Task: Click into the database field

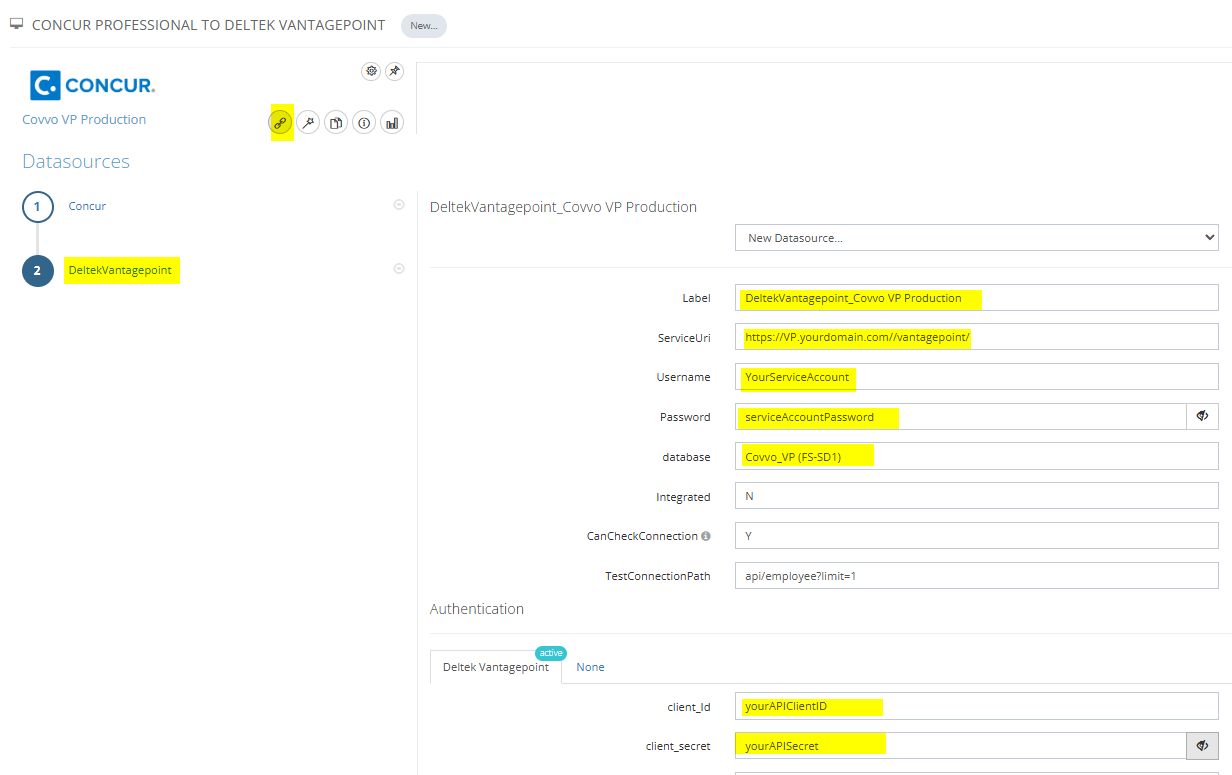Action: pos(977,456)
